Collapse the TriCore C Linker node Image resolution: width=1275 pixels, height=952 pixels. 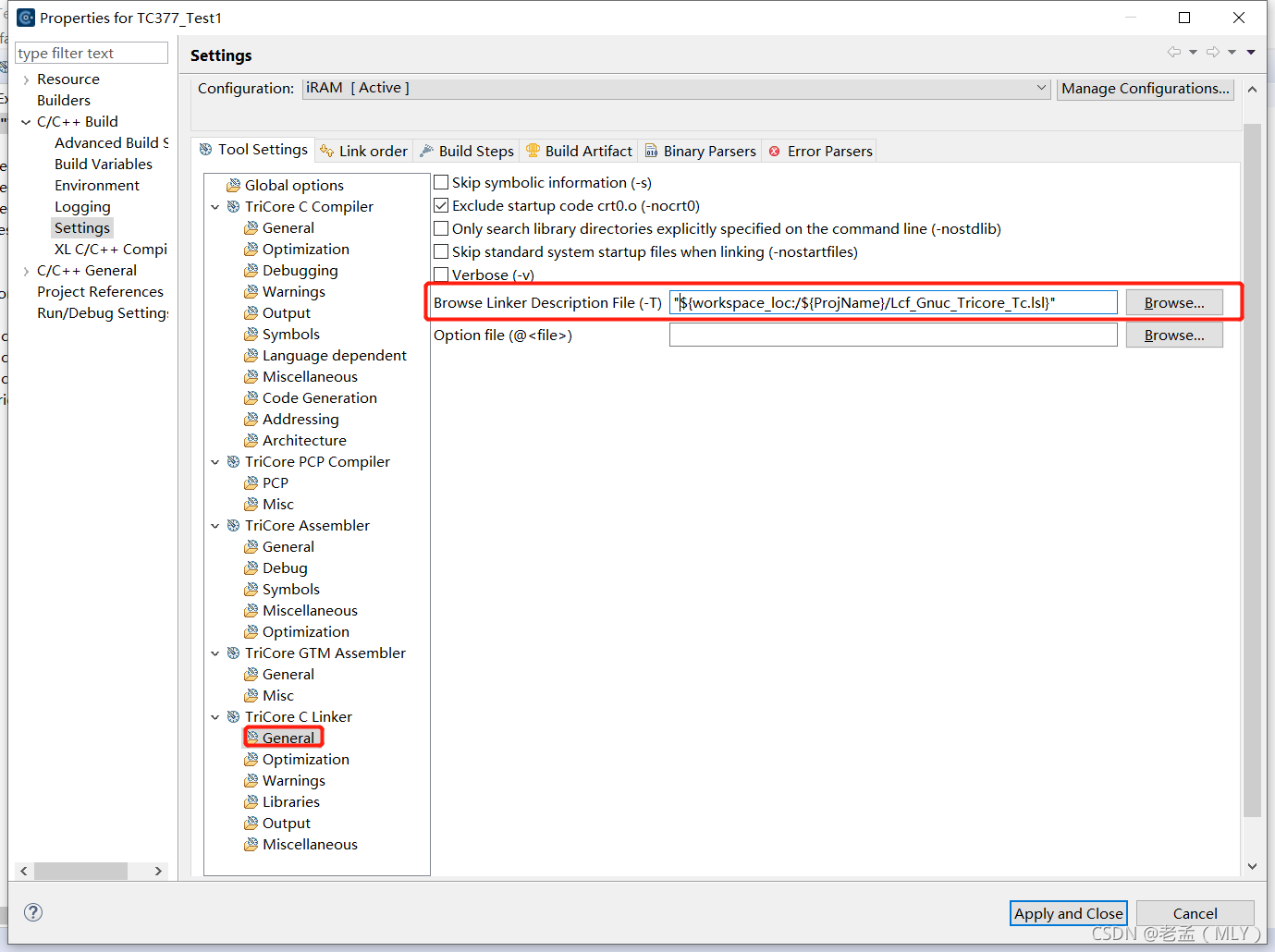(x=215, y=717)
